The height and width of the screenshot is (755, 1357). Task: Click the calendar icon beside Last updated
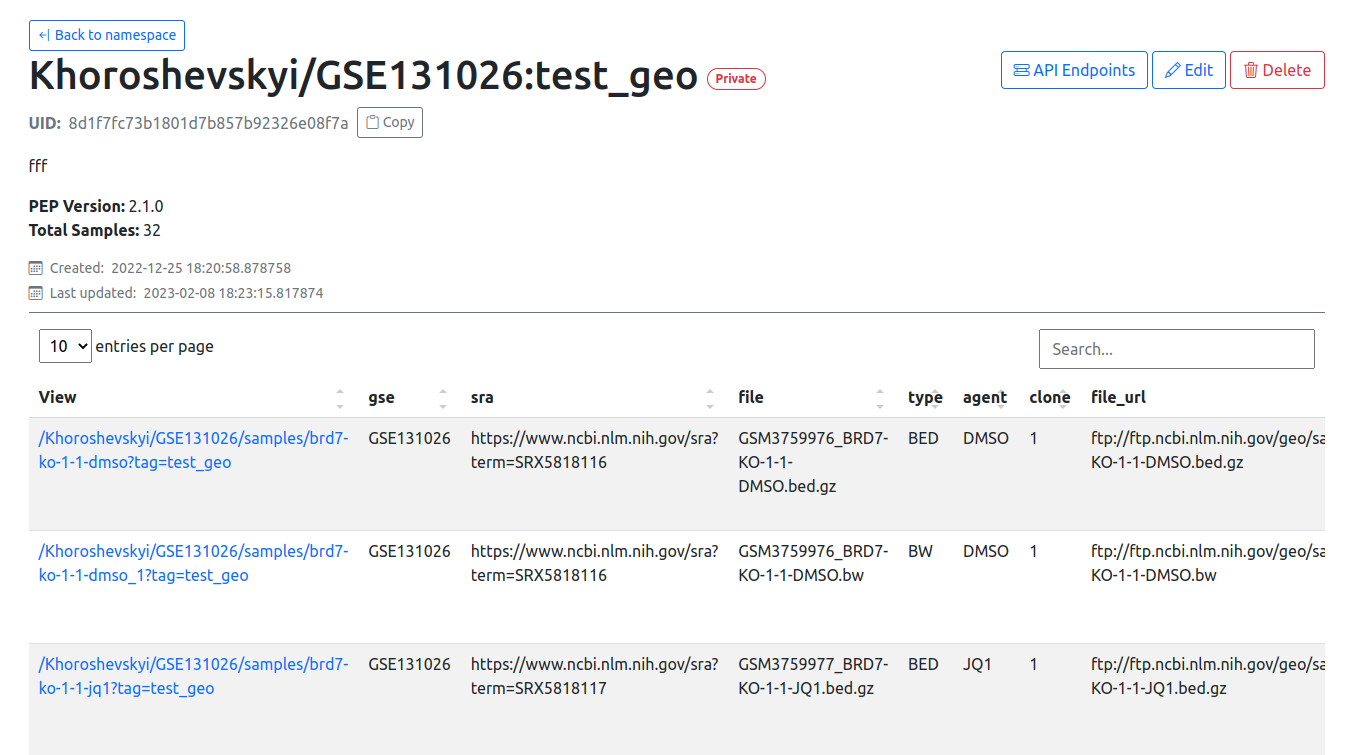tap(36, 293)
